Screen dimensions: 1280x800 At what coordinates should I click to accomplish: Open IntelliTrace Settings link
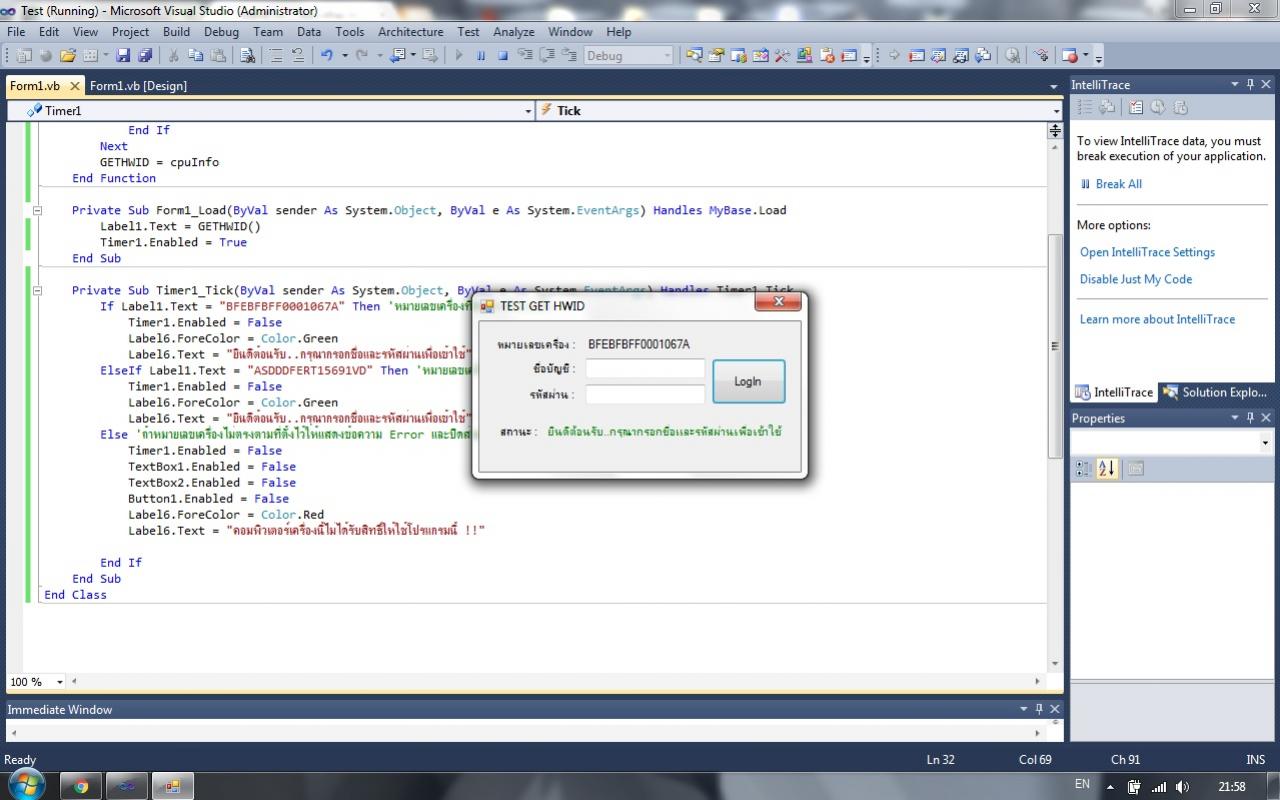(x=1147, y=252)
